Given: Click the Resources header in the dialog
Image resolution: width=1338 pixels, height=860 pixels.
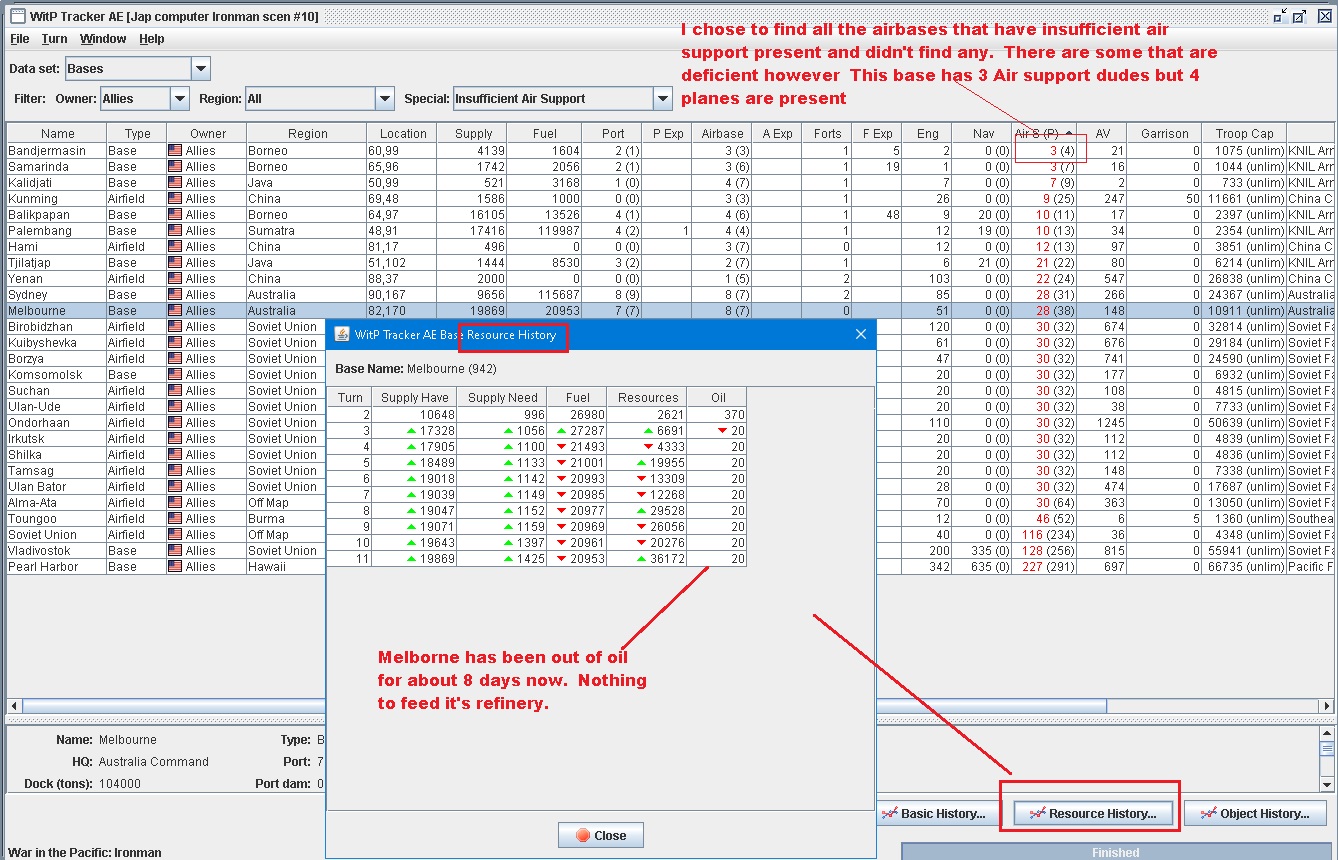Looking at the screenshot, I should pyautogui.click(x=648, y=397).
